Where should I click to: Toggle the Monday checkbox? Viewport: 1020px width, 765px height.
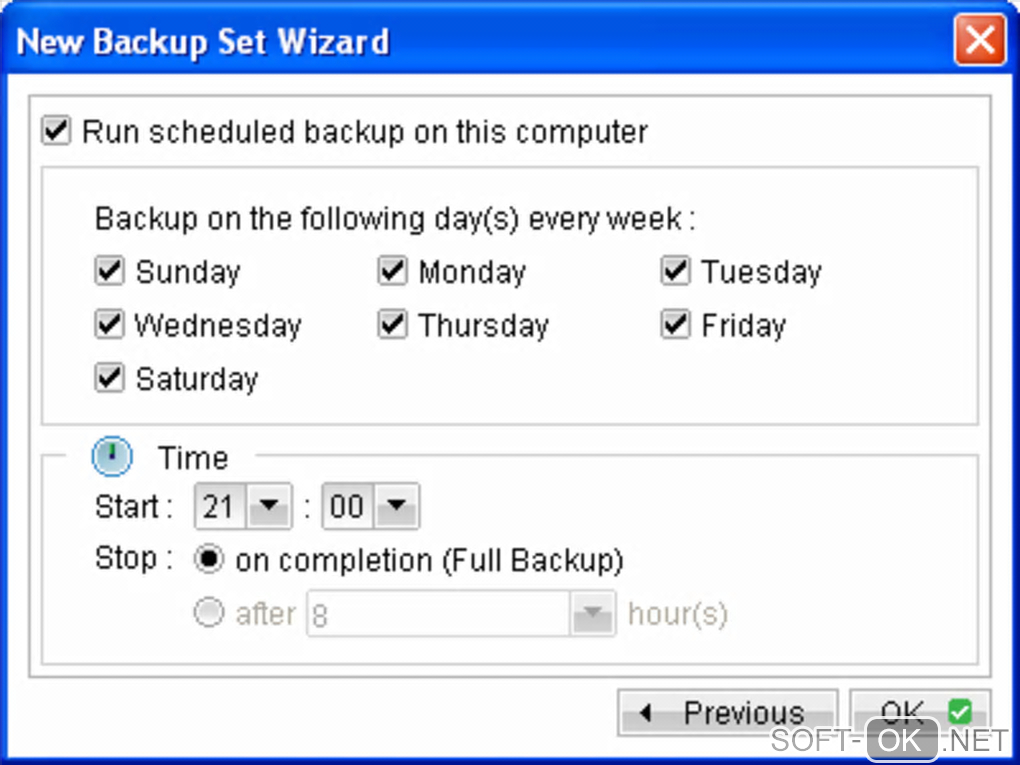(x=392, y=271)
